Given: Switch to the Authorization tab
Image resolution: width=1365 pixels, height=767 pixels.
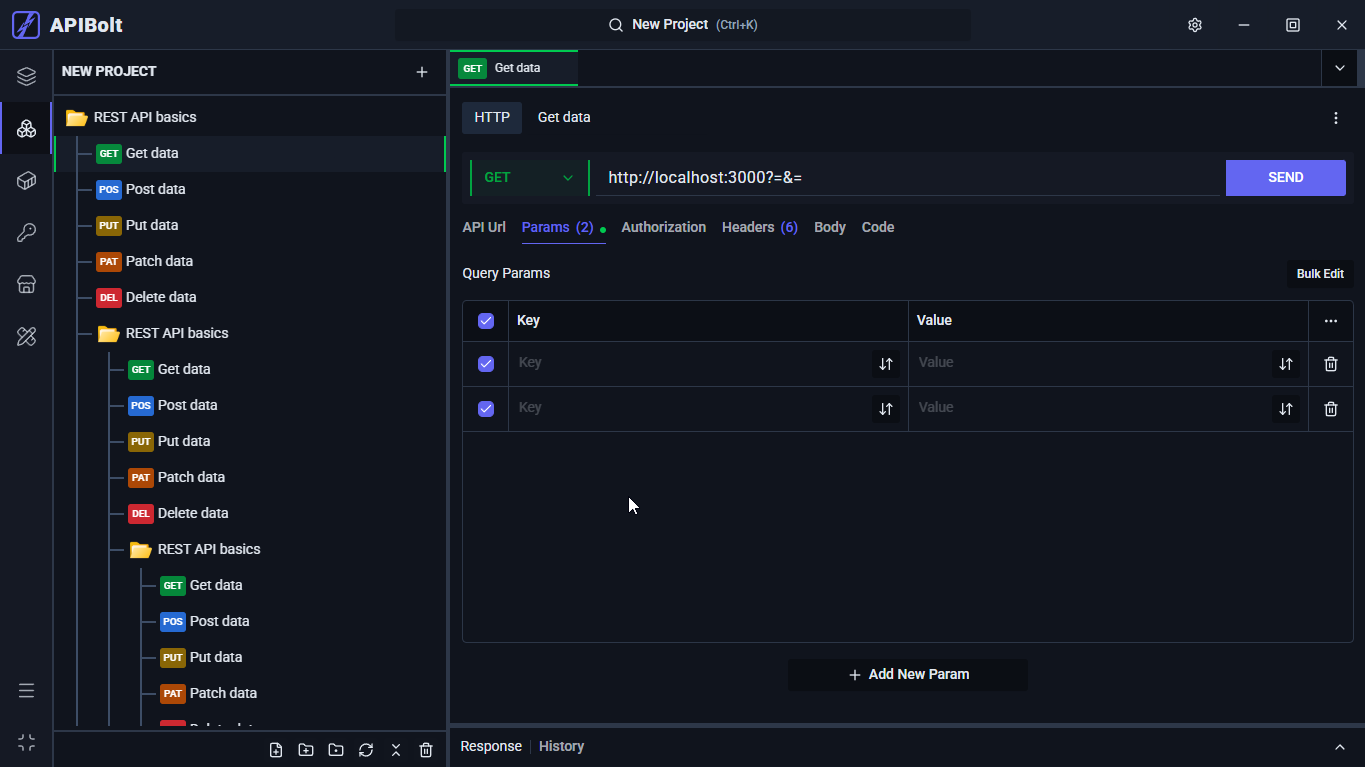Looking at the screenshot, I should click(x=663, y=227).
